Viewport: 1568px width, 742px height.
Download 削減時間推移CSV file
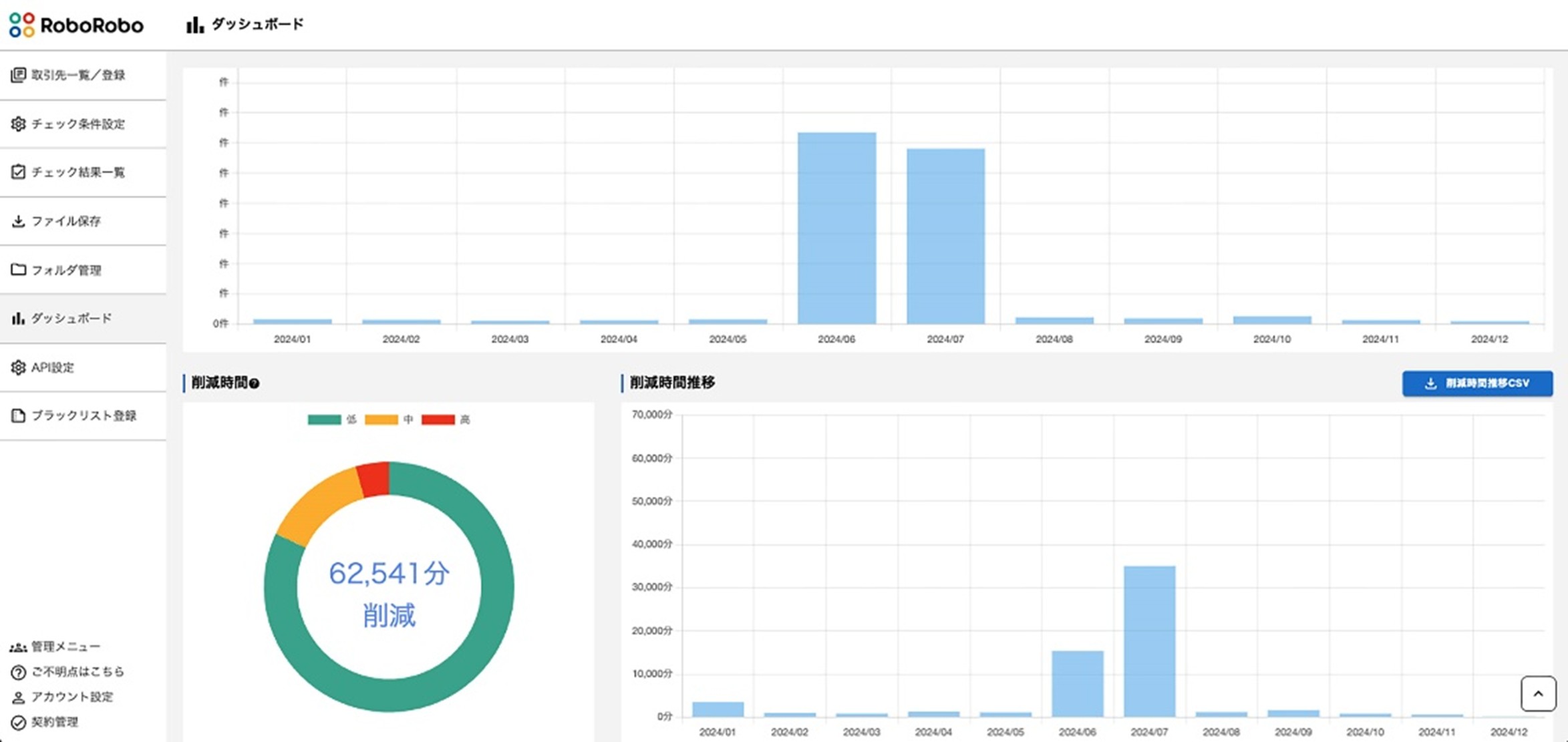coord(1477,383)
